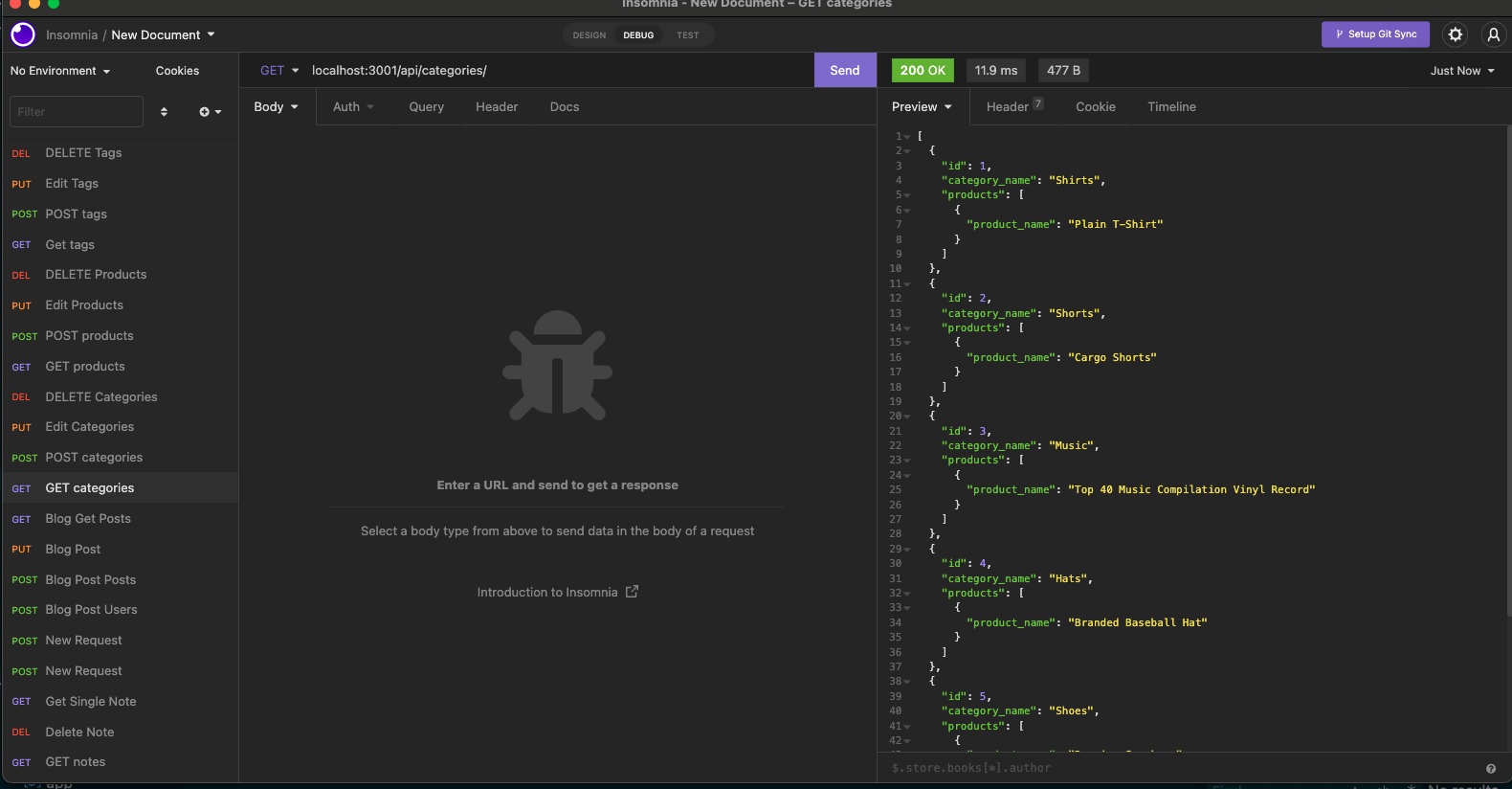This screenshot has width=1512, height=789.
Task: Click the "Cargo Shorts" product value
Action: pos(1112,358)
